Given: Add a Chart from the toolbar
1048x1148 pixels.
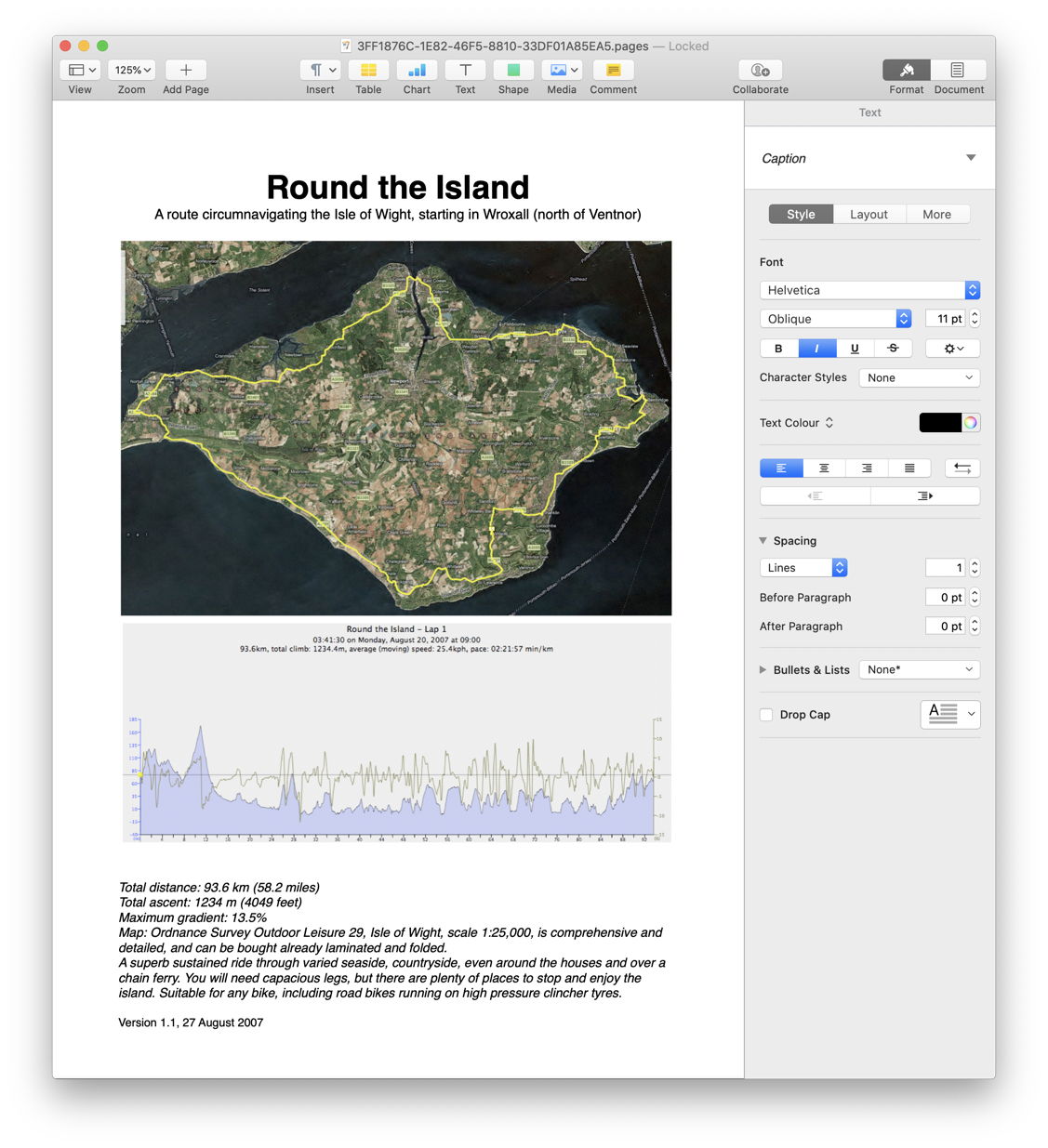Looking at the screenshot, I should click(417, 70).
